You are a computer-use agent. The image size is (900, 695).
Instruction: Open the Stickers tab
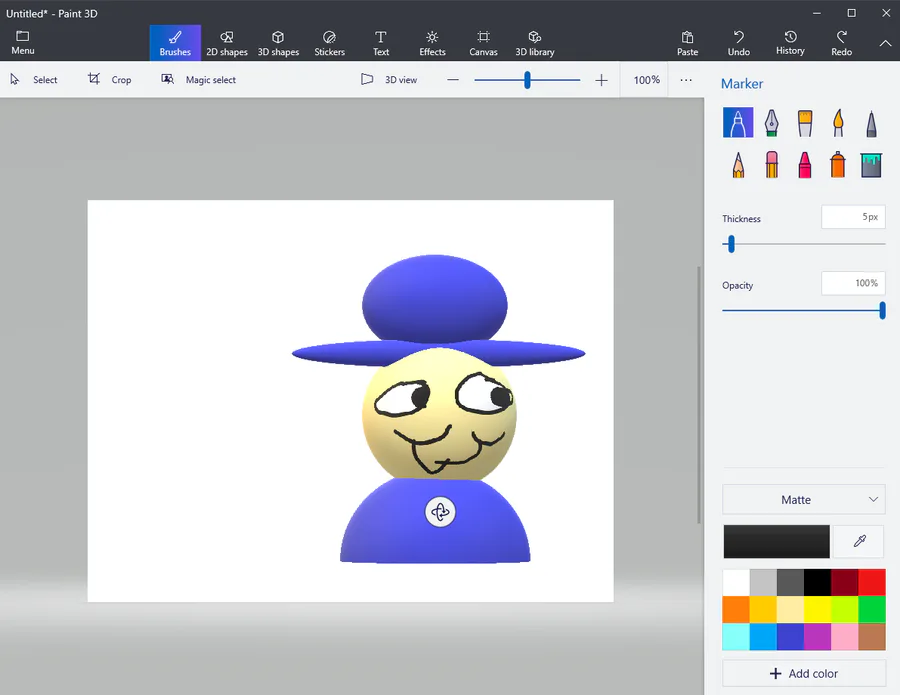329,43
